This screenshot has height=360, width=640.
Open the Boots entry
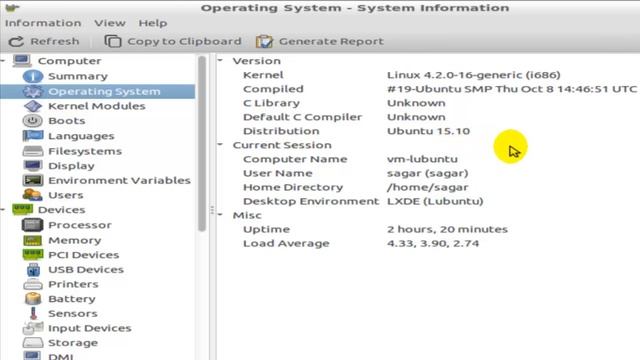(x=67, y=121)
